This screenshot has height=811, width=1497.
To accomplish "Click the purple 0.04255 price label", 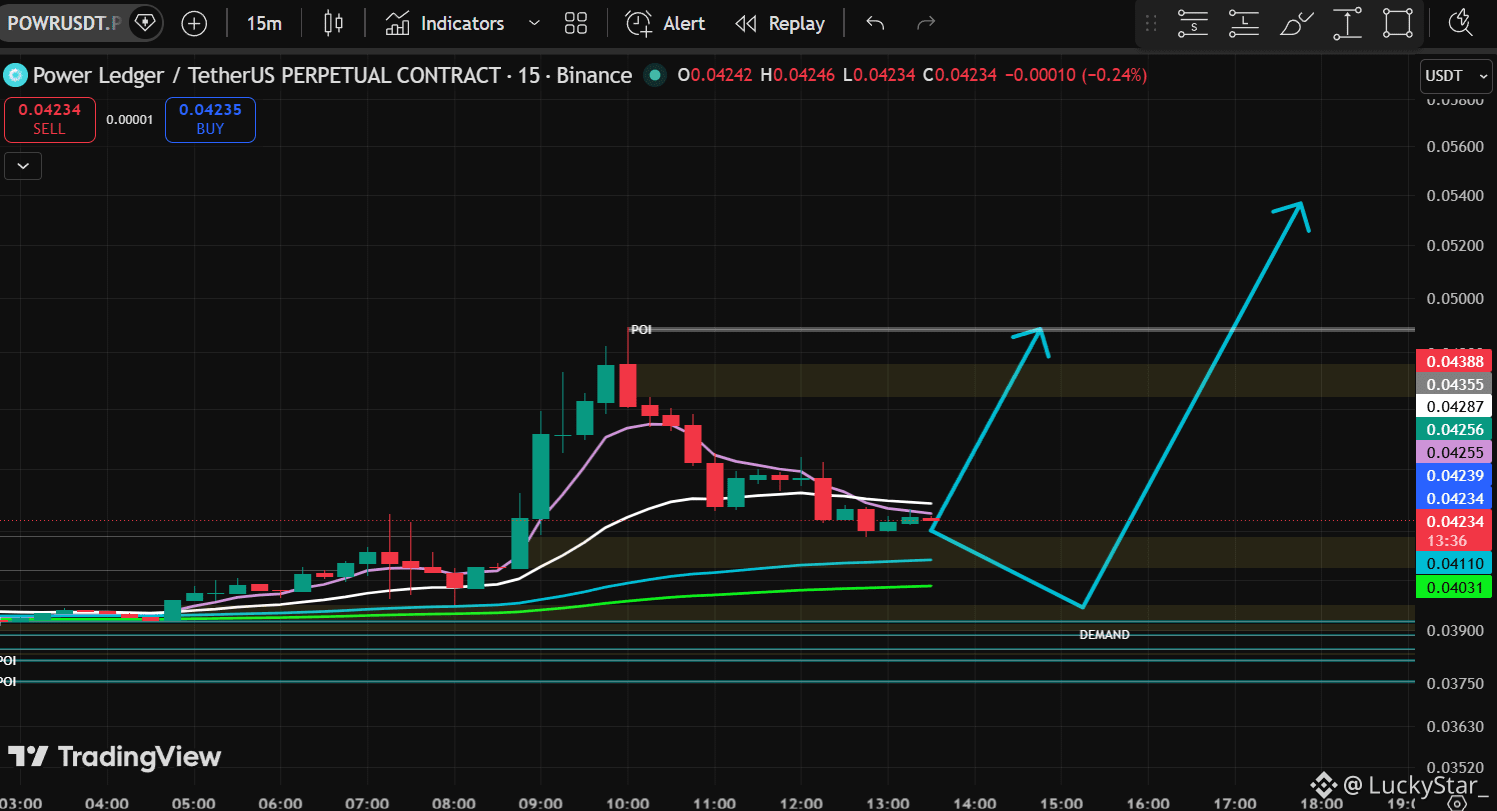I will (x=1455, y=452).
